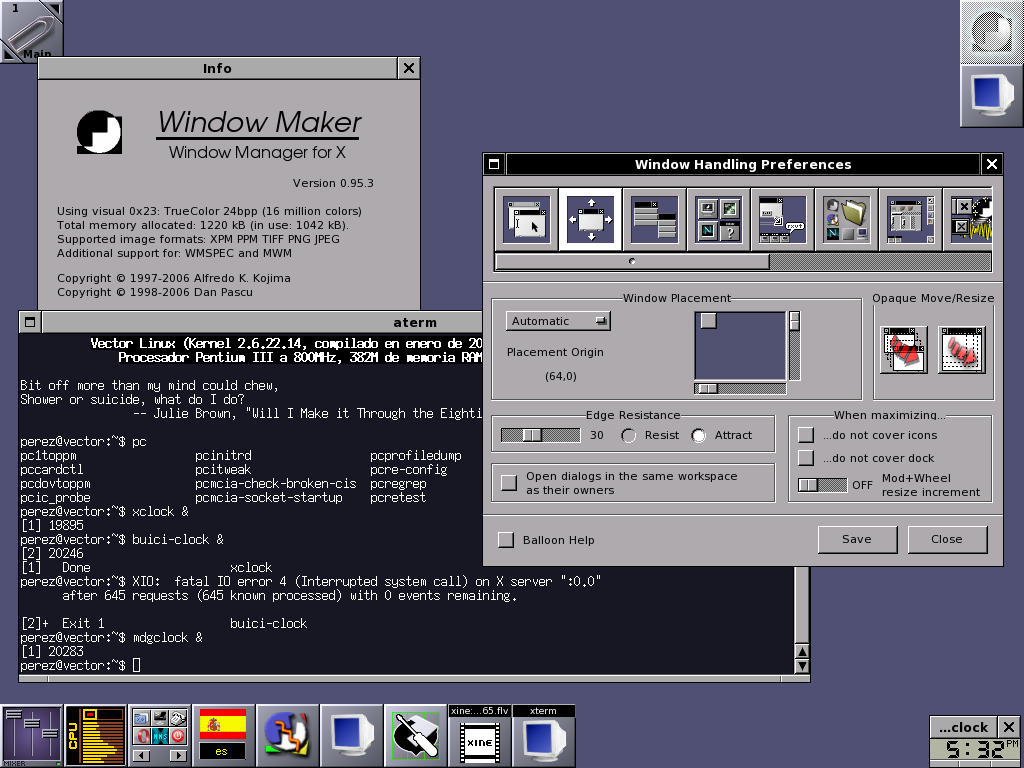Enable do not cover icons checkbox
The width and height of the screenshot is (1024, 768).
[806, 435]
